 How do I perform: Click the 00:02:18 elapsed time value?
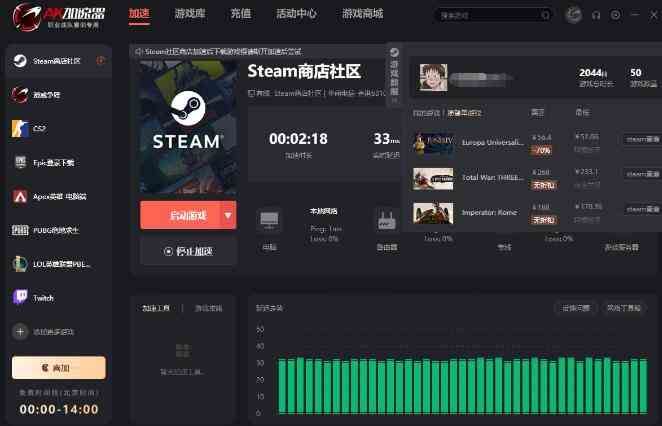point(298,139)
